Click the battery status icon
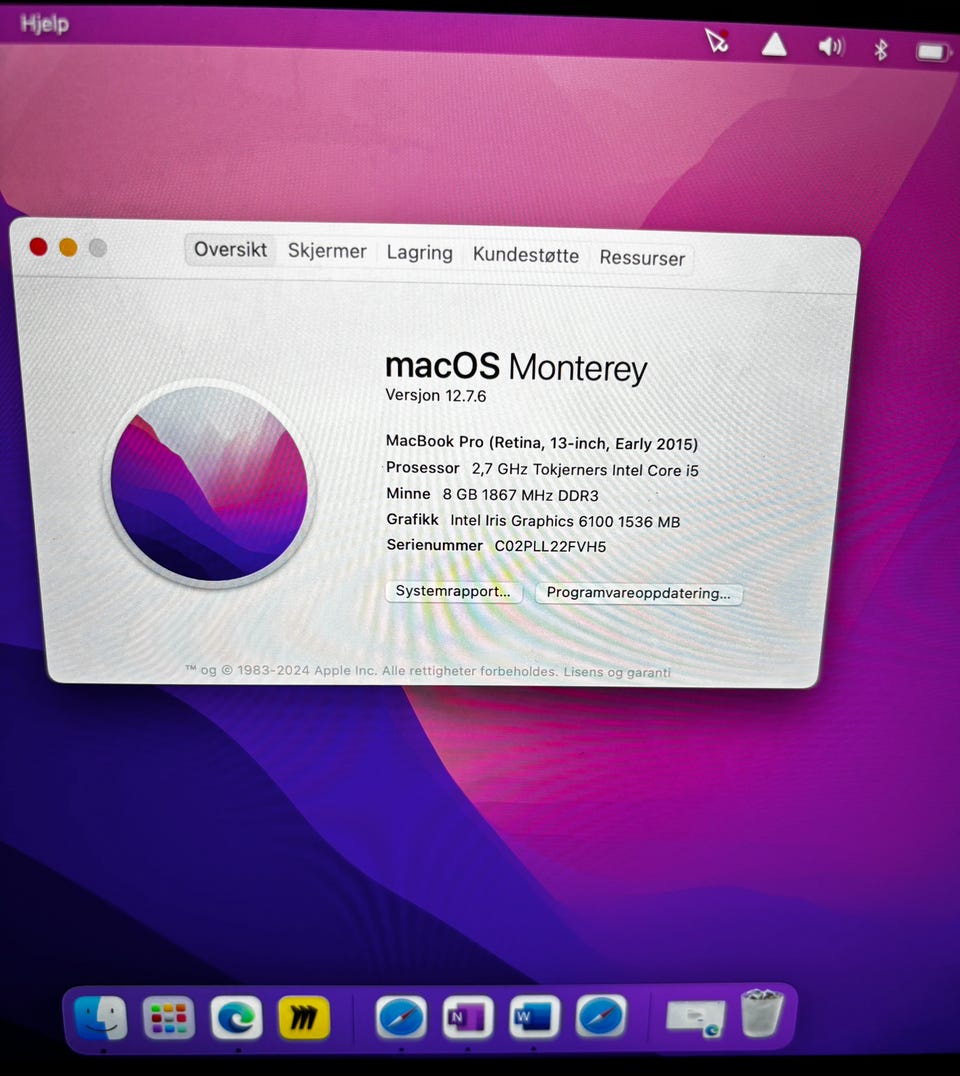This screenshot has width=960, height=1076. [x=932, y=51]
